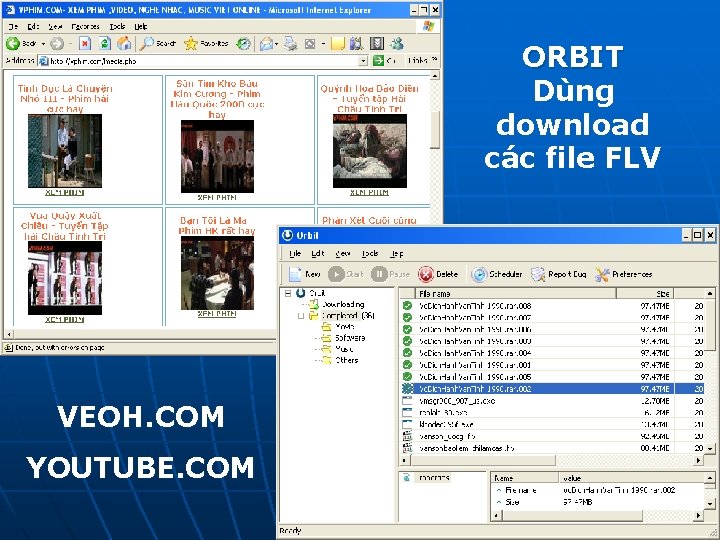The image size is (720, 540).
Task: Click the Go button next to address bar
Action: [x=385, y=61]
